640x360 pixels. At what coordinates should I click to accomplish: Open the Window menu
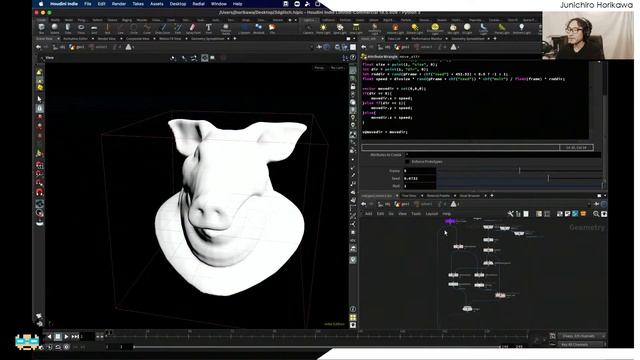point(219,4)
